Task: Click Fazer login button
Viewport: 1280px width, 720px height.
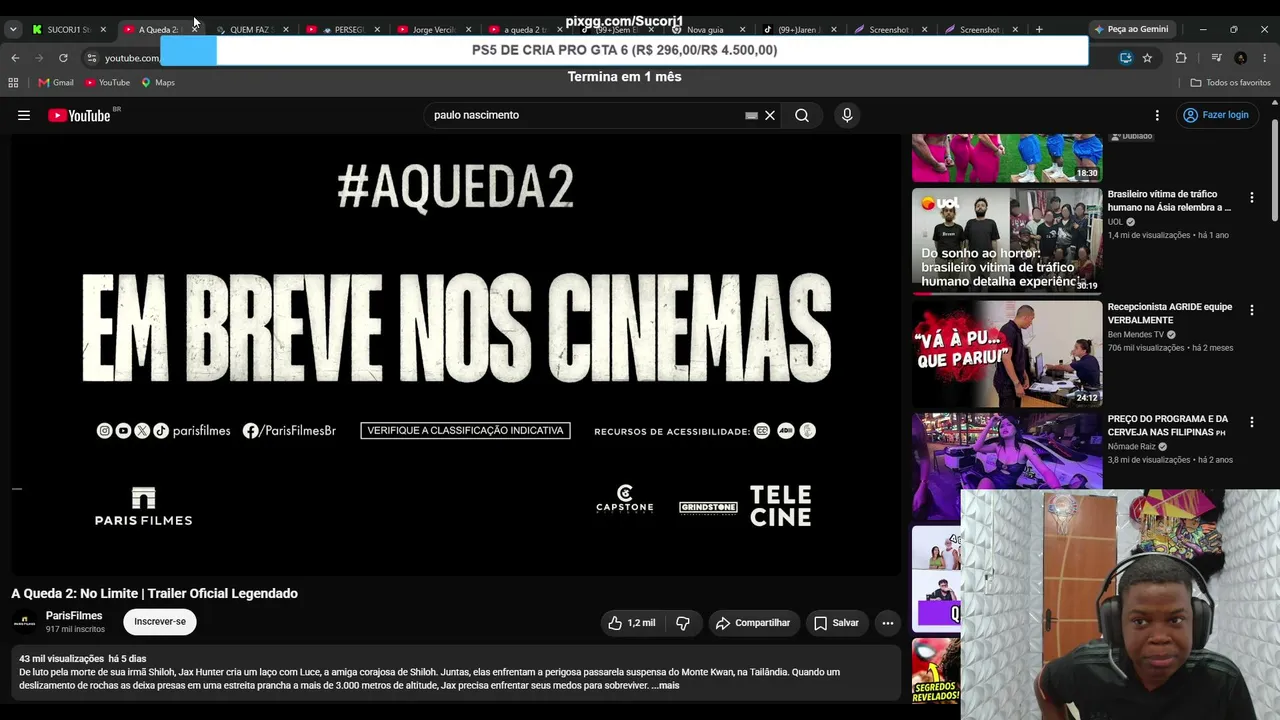Action: coord(1216,115)
